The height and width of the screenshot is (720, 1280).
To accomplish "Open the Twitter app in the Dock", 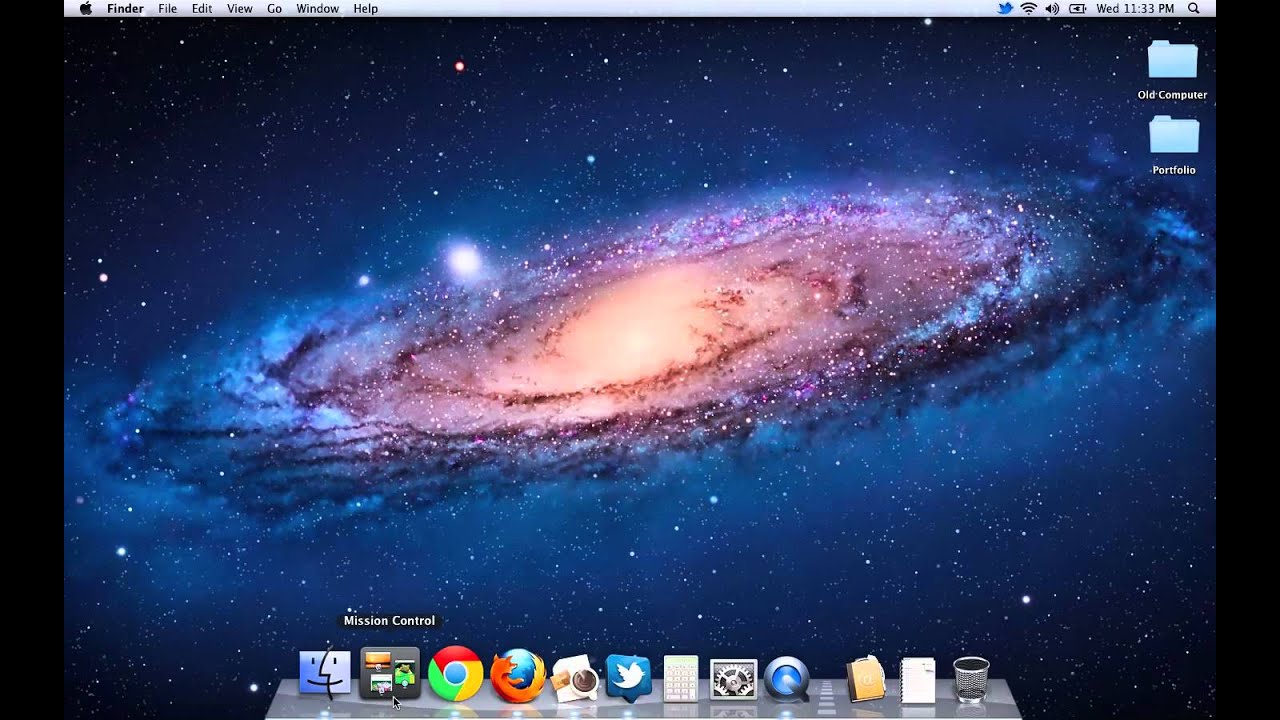I will tap(629, 677).
